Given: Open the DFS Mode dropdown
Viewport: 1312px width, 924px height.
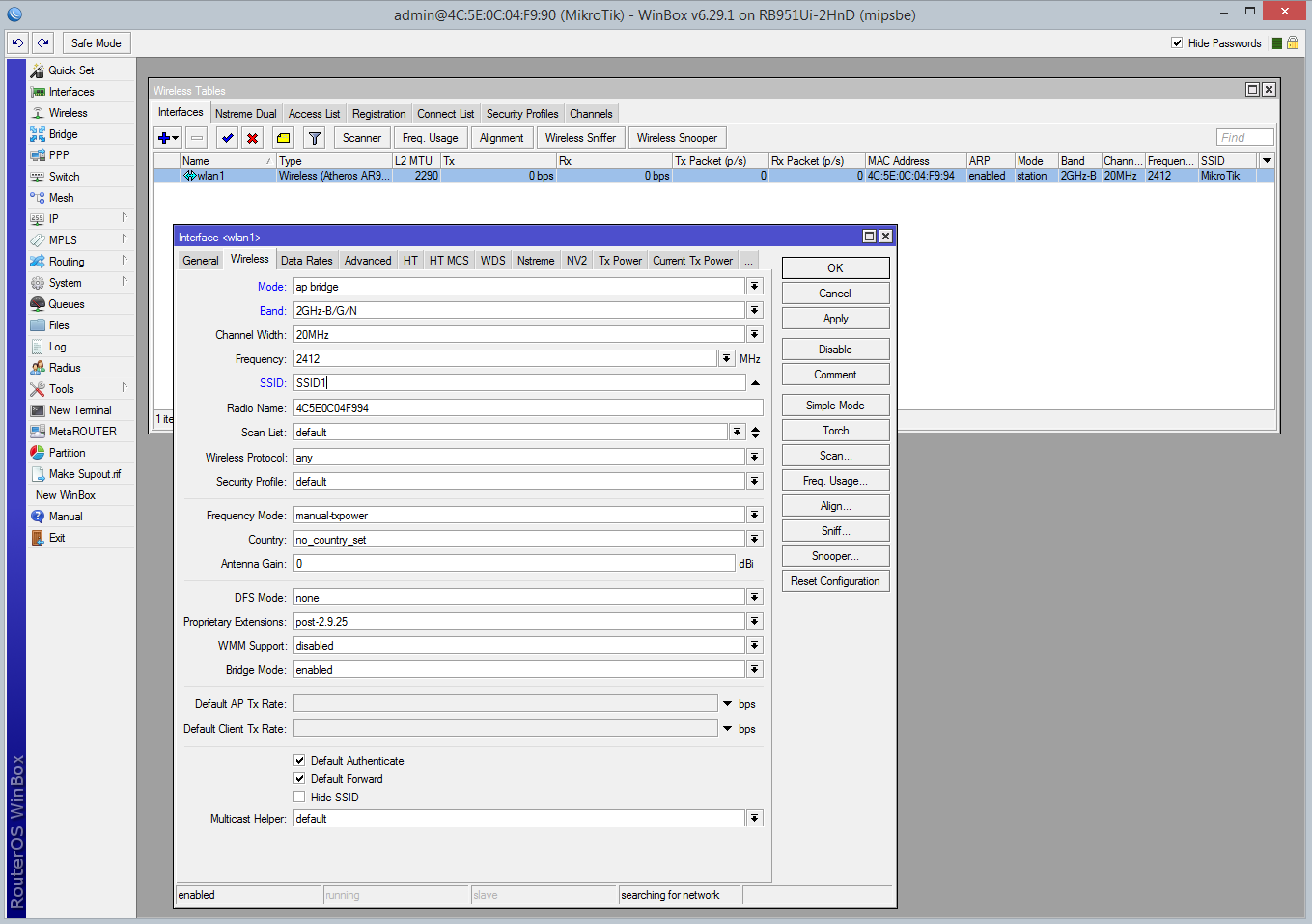Looking at the screenshot, I should 755,597.
